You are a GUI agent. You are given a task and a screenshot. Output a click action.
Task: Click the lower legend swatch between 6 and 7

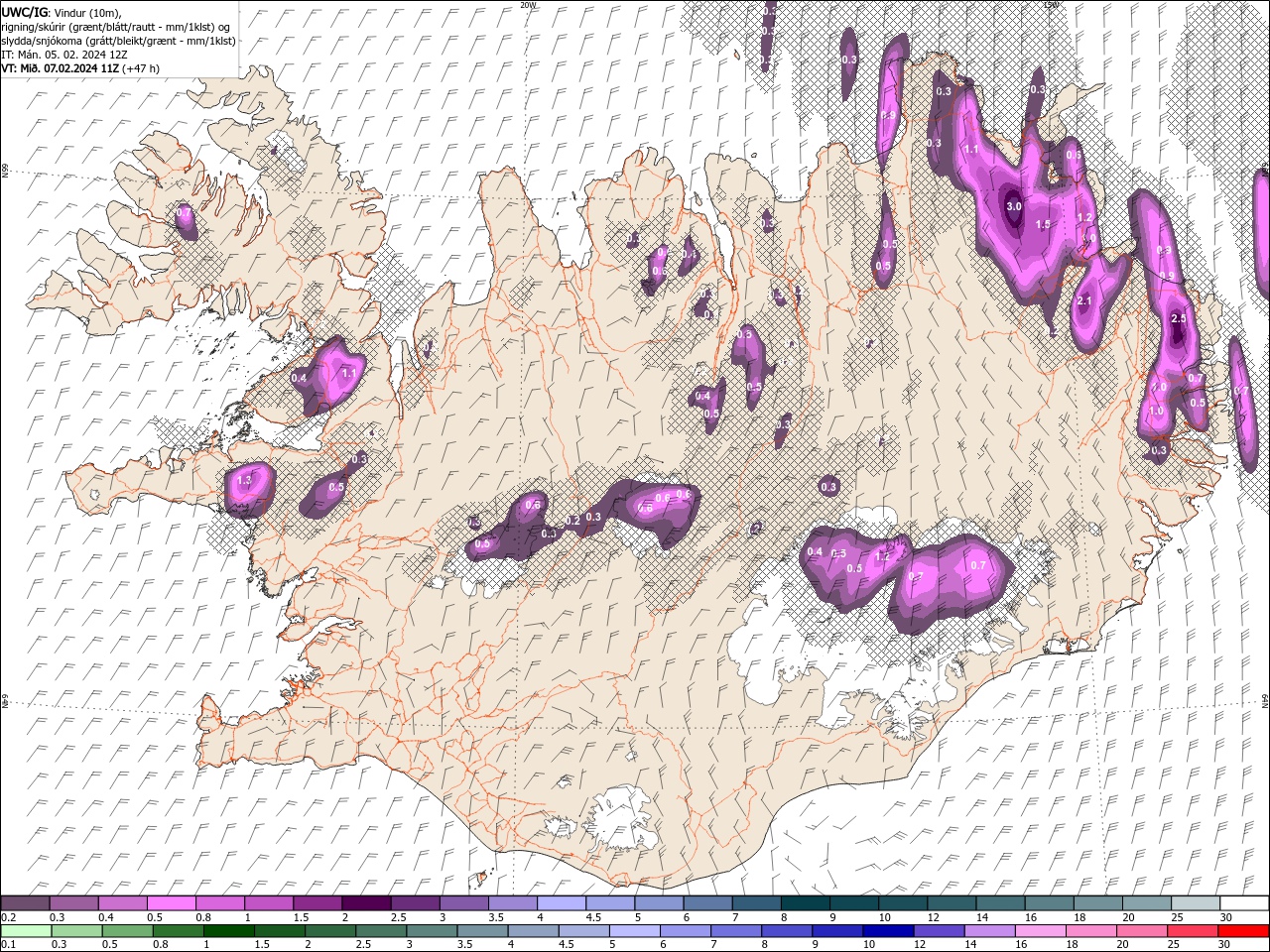(x=685, y=930)
